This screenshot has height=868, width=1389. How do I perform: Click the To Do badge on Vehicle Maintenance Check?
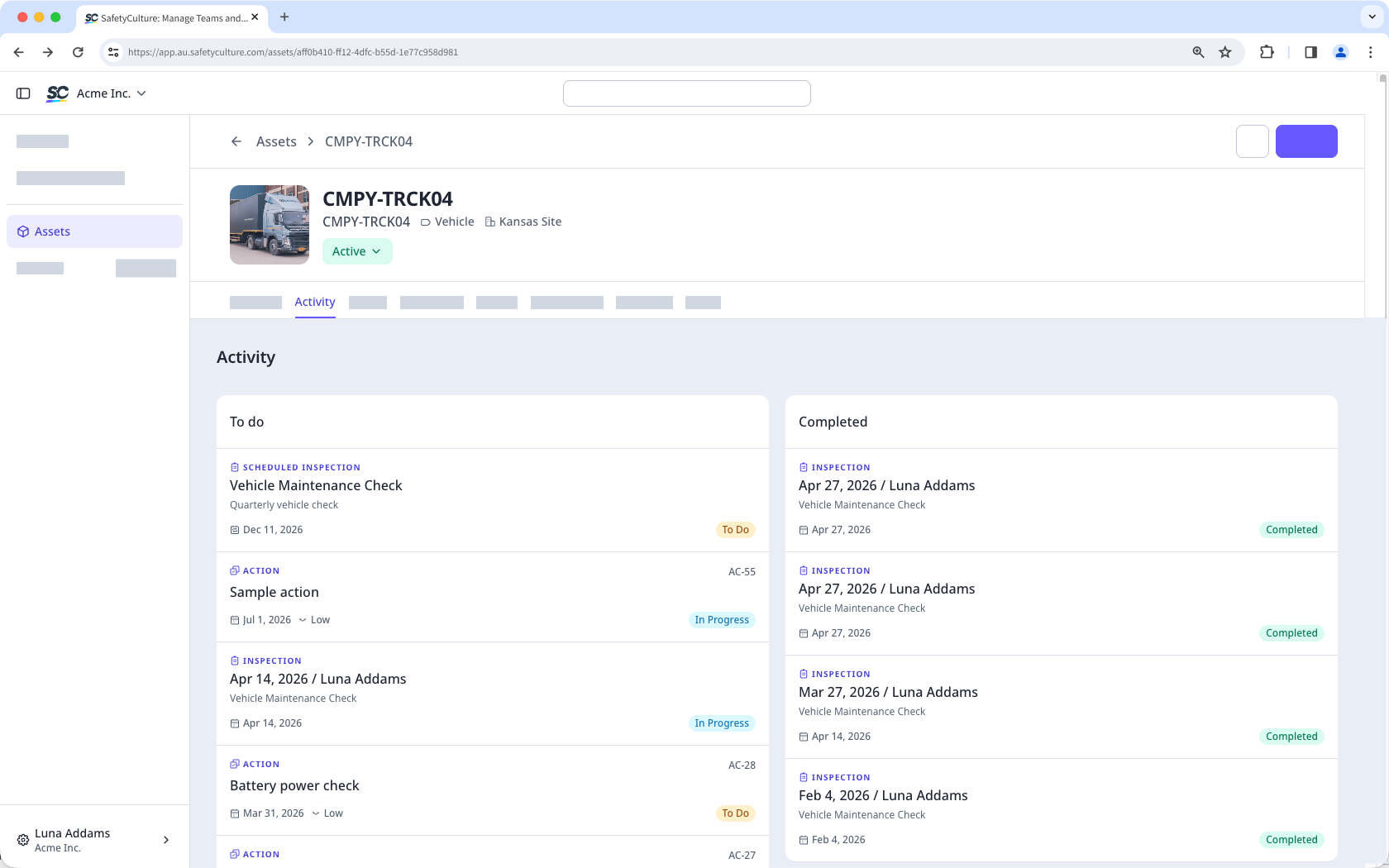735,530
